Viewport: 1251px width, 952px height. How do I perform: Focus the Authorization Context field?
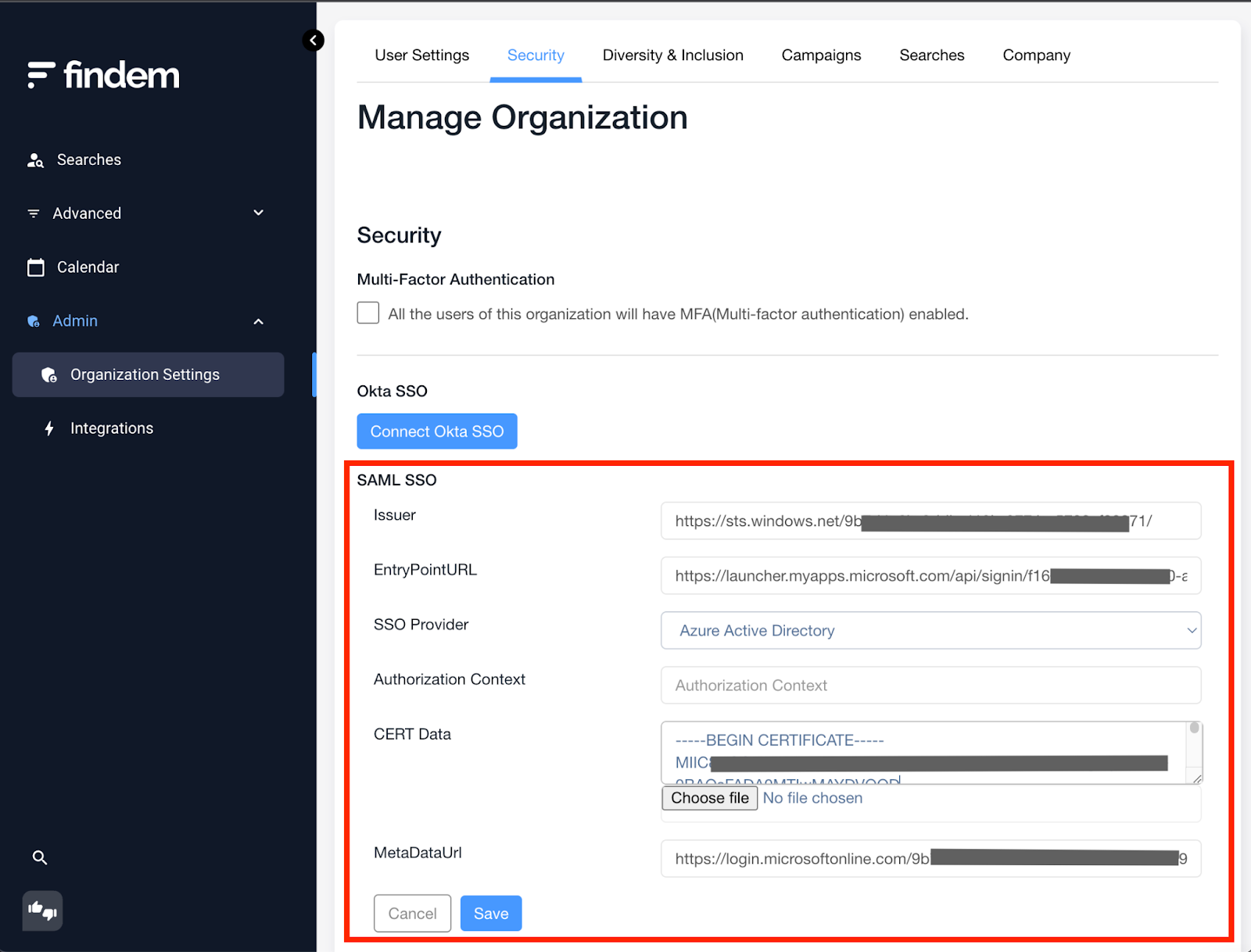pos(930,685)
